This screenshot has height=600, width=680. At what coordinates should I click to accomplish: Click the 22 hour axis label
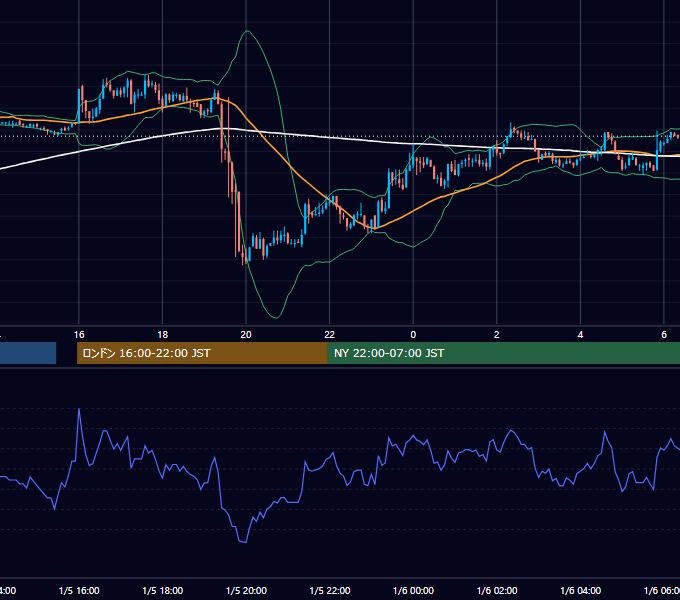(330, 335)
